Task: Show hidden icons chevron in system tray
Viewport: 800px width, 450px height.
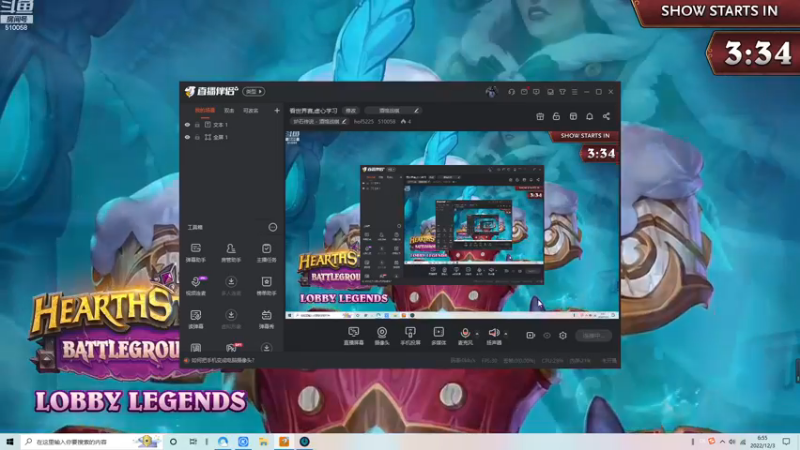Action: point(722,441)
